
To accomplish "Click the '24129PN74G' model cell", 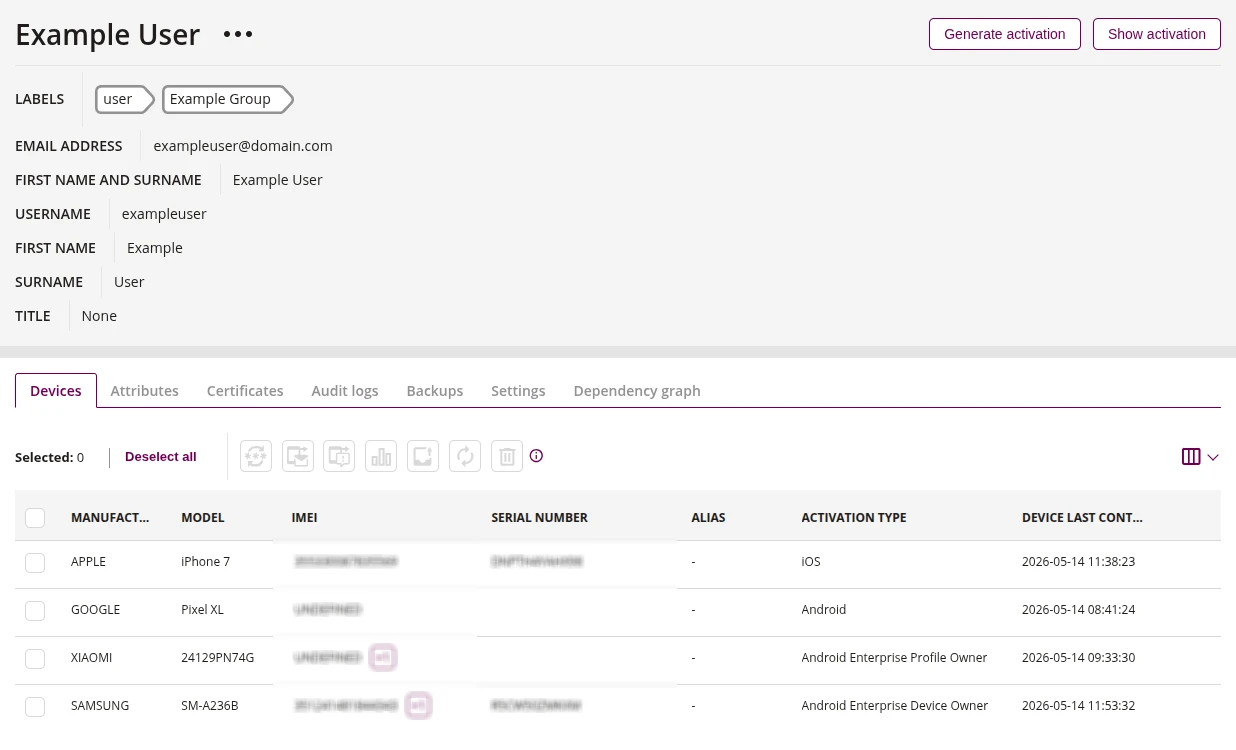I will pyautogui.click(x=218, y=658).
